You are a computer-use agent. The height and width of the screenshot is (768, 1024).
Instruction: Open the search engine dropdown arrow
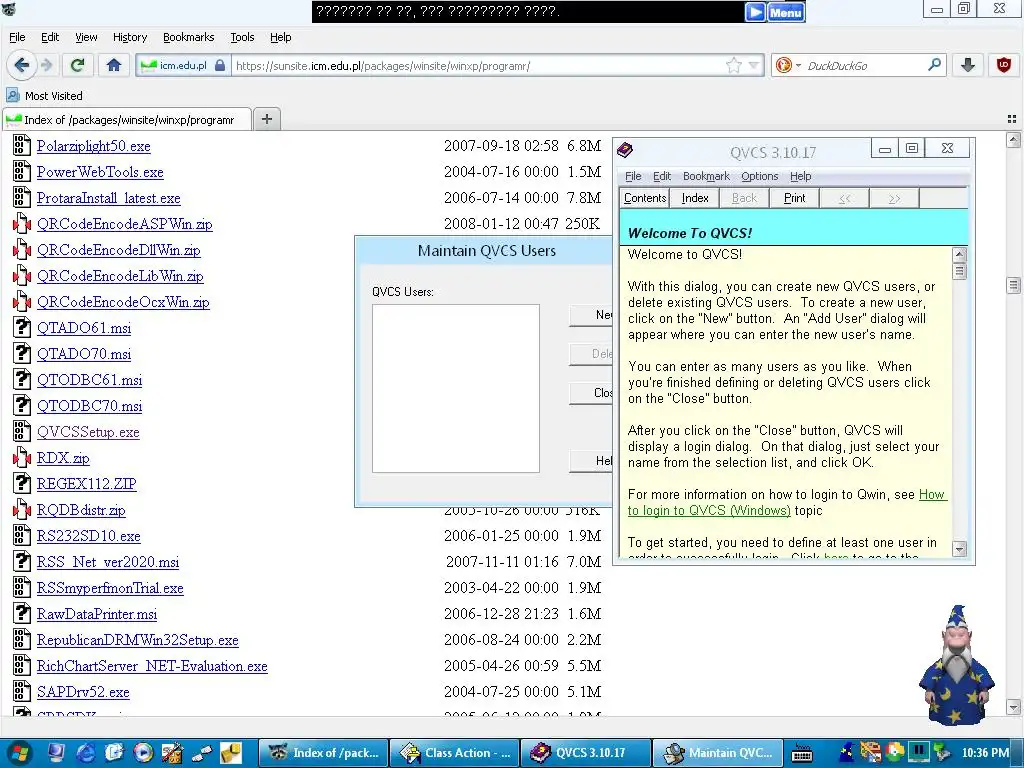tap(798, 65)
